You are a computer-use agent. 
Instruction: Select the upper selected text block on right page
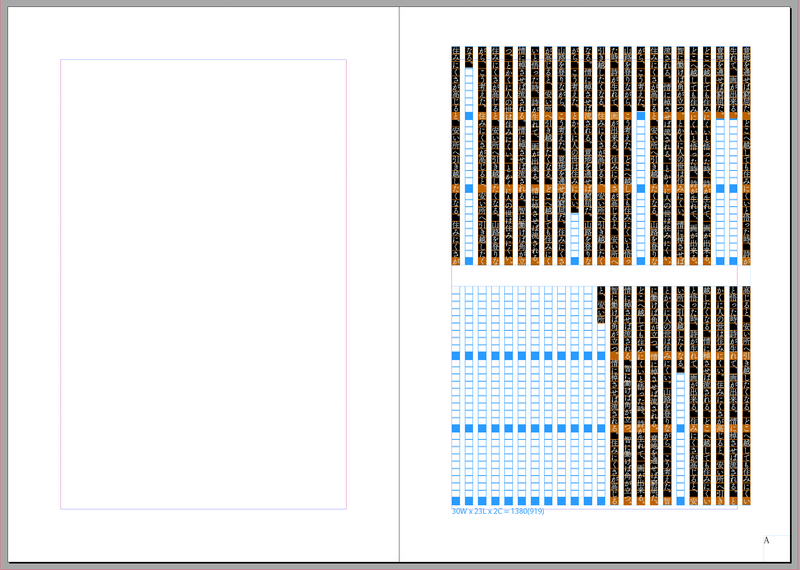[x=601, y=156]
